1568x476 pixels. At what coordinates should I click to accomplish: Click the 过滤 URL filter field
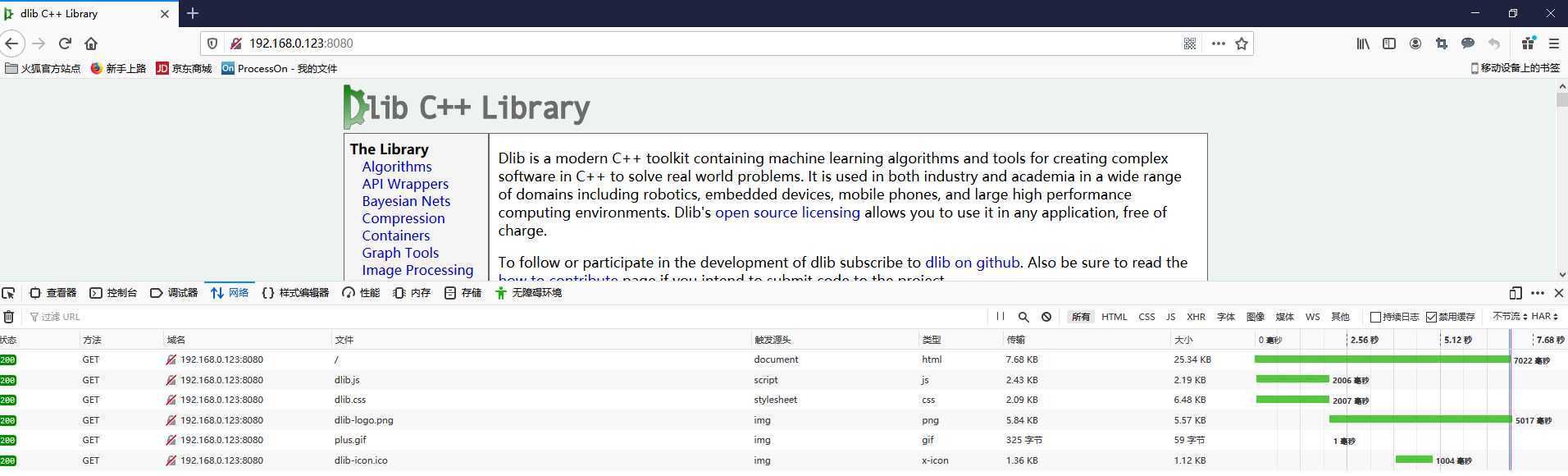pos(504,317)
